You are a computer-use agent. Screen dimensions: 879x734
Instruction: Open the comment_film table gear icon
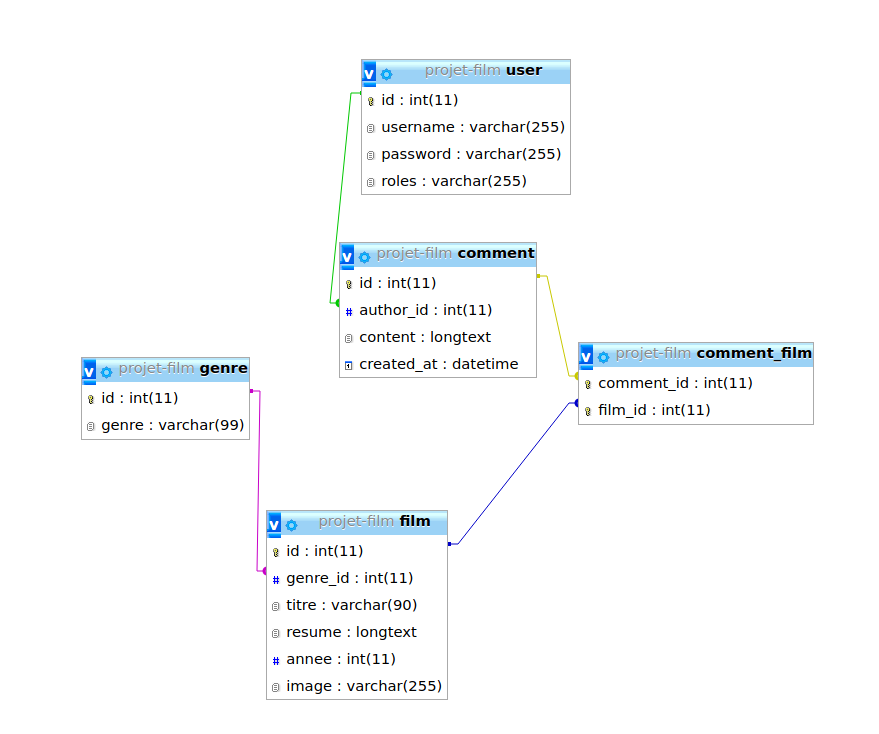pos(603,355)
